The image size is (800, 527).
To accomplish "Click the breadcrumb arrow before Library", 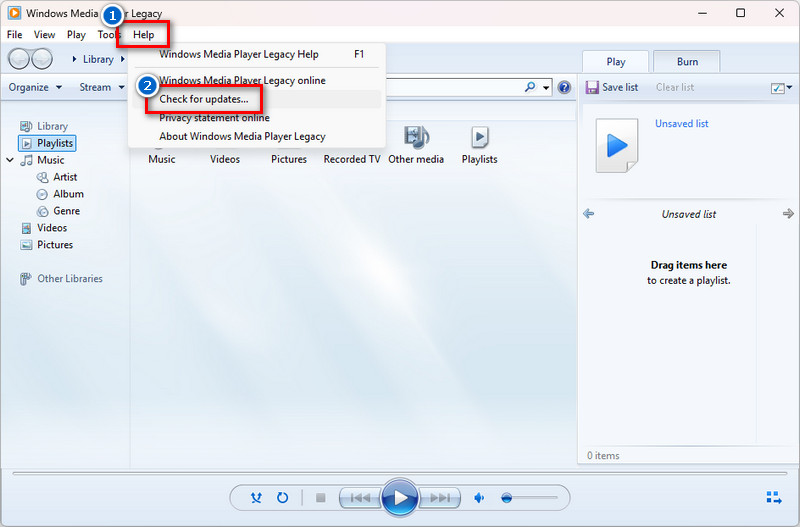I will pos(74,59).
